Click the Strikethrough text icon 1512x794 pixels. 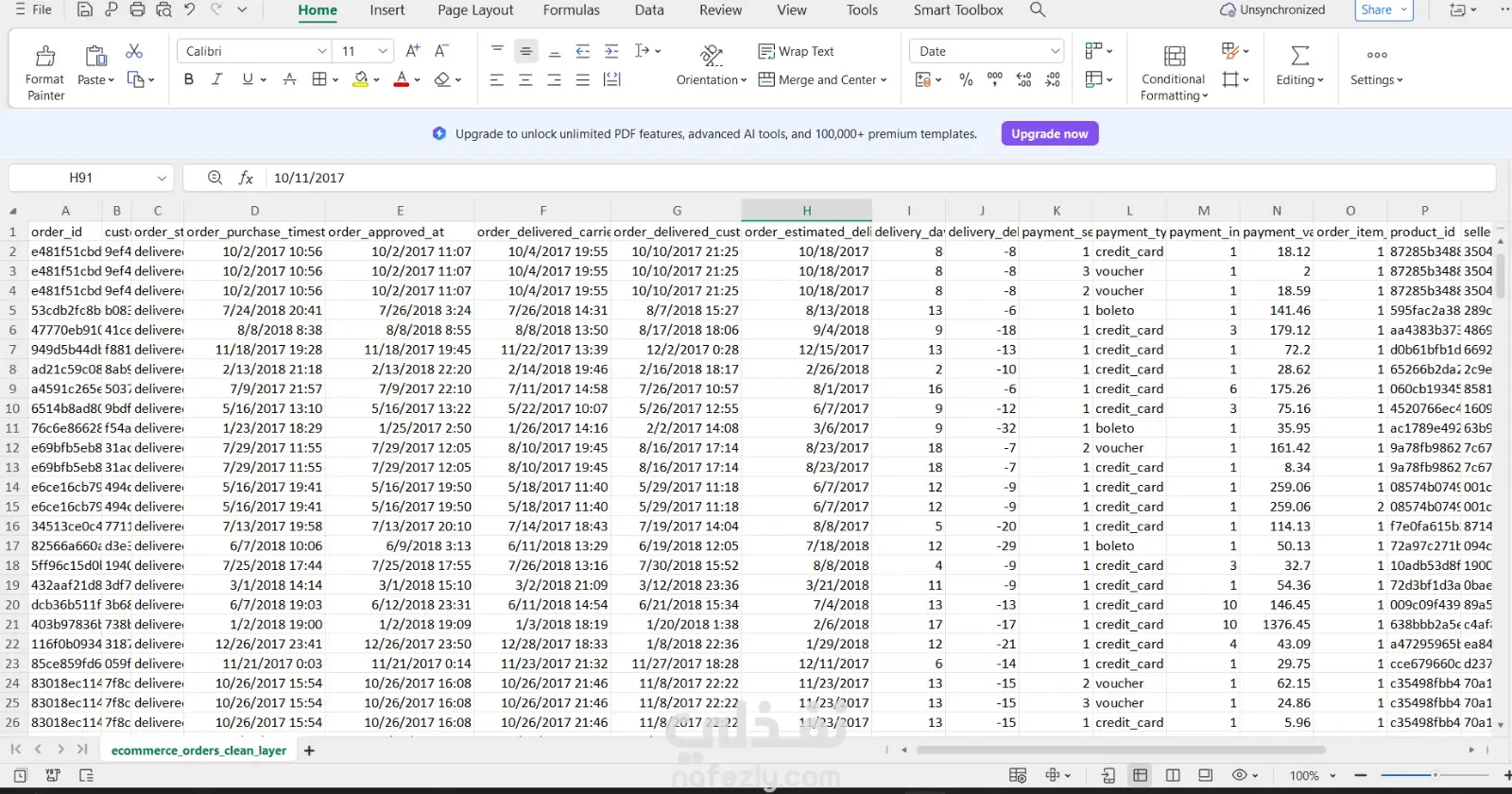point(290,79)
